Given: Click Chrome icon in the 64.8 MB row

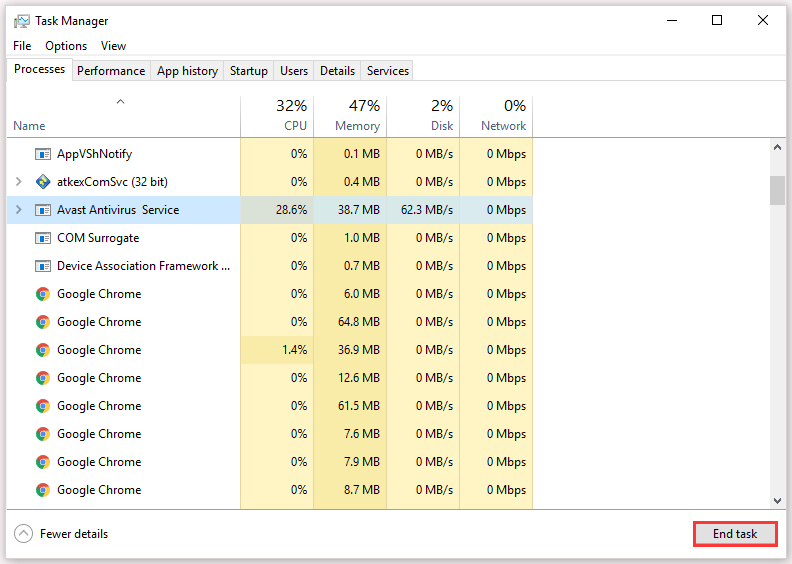Looking at the screenshot, I should pyautogui.click(x=43, y=322).
